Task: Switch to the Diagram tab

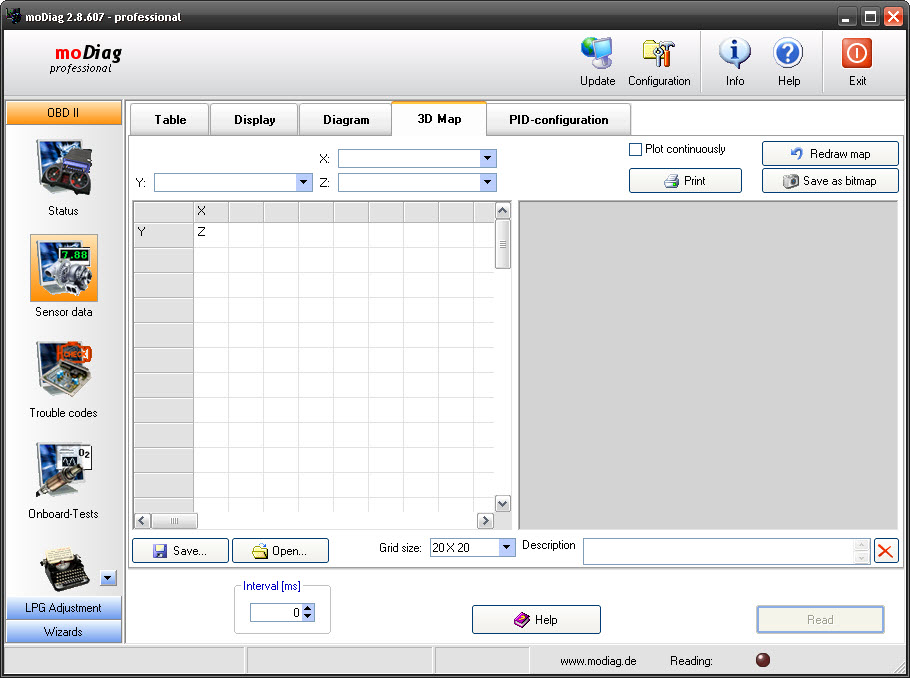Action: [x=346, y=120]
